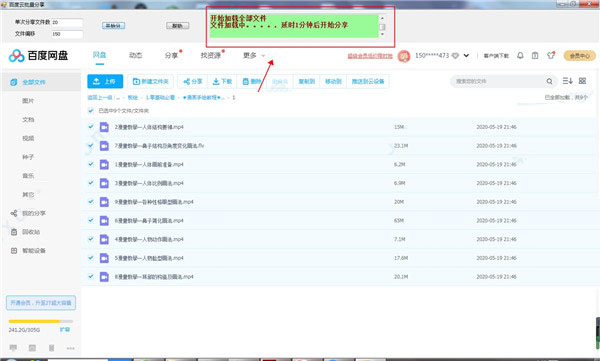This screenshot has width=600, height=361.
Task: Click the shirt skin icon in header
Action: click(x=551, y=55)
